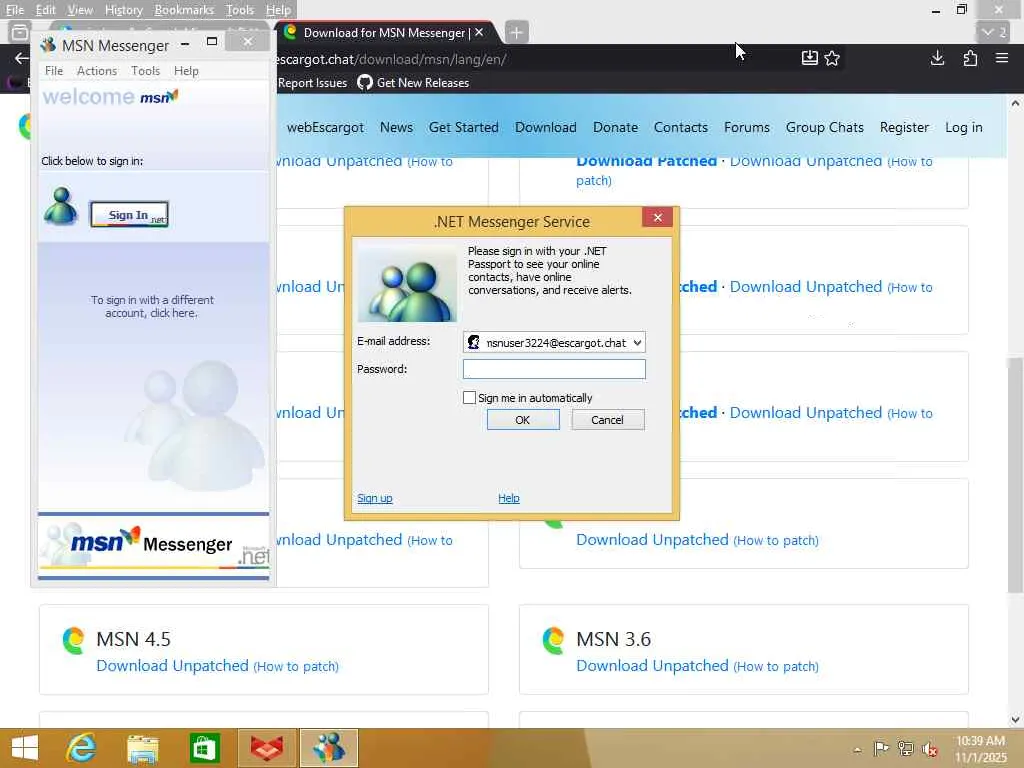The width and height of the screenshot is (1024, 768).
Task: Open the browser downloads arrow icon
Action: [x=937, y=58]
